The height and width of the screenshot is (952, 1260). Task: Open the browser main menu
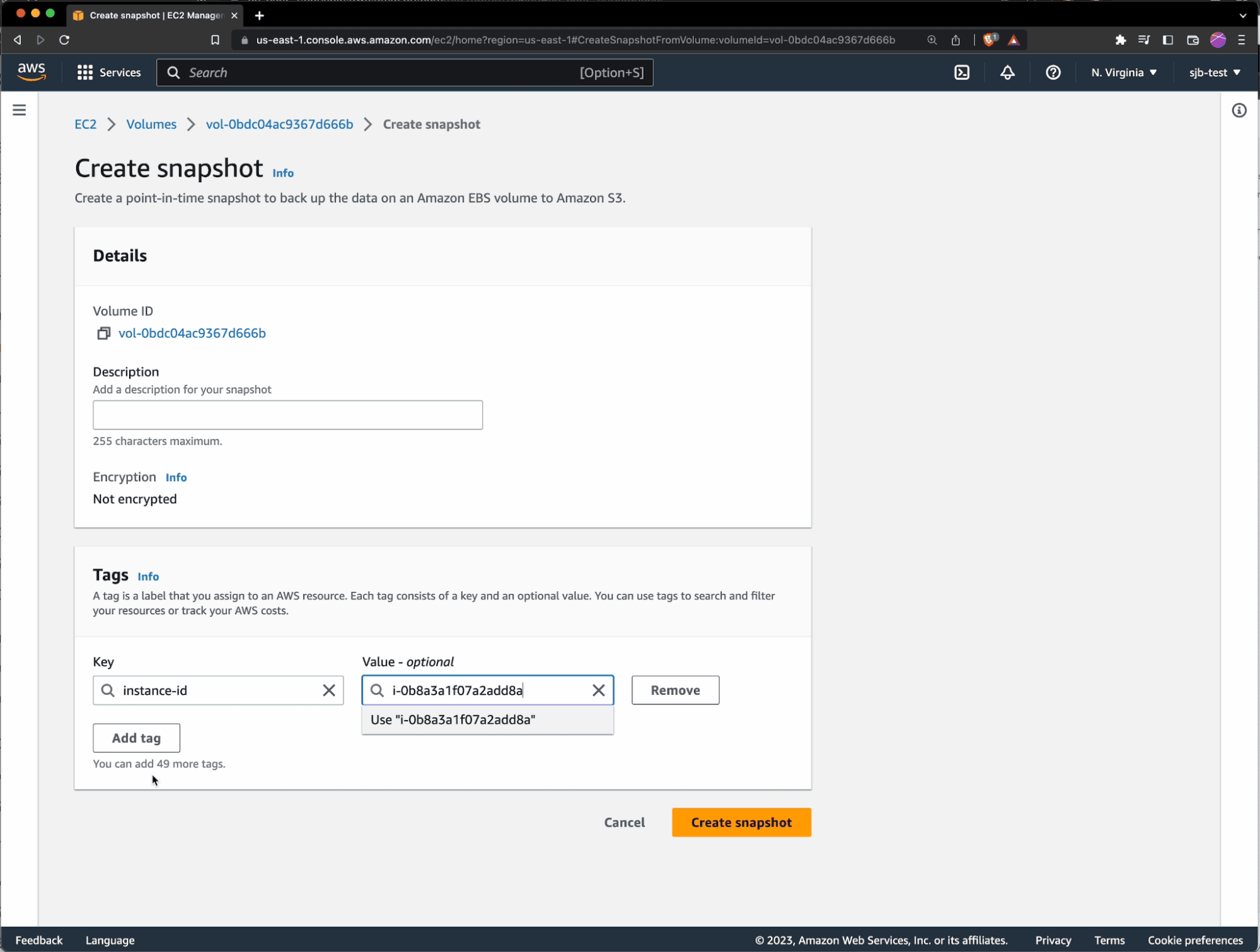[x=1242, y=40]
